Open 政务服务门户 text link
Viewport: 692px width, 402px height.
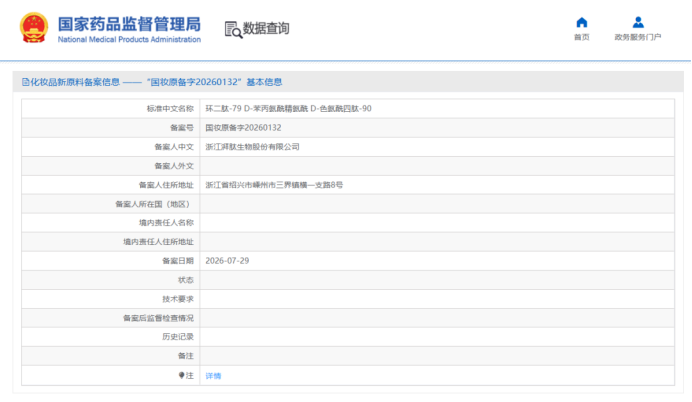[x=638, y=37]
